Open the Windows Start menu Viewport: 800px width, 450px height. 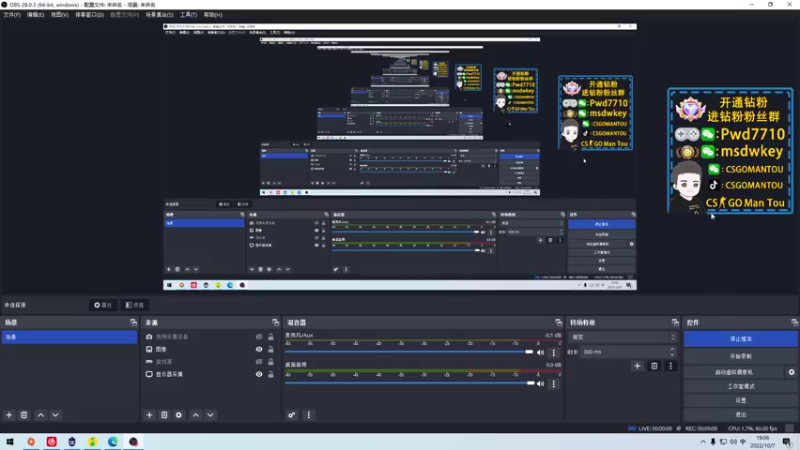click(10, 441)
